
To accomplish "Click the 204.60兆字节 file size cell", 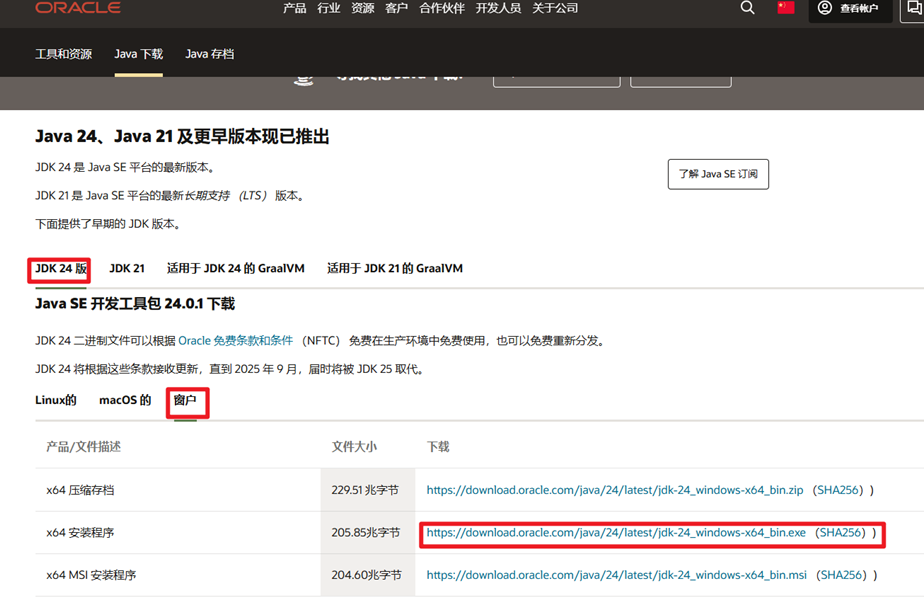I will pyautogui.click(x=366, y=575).
